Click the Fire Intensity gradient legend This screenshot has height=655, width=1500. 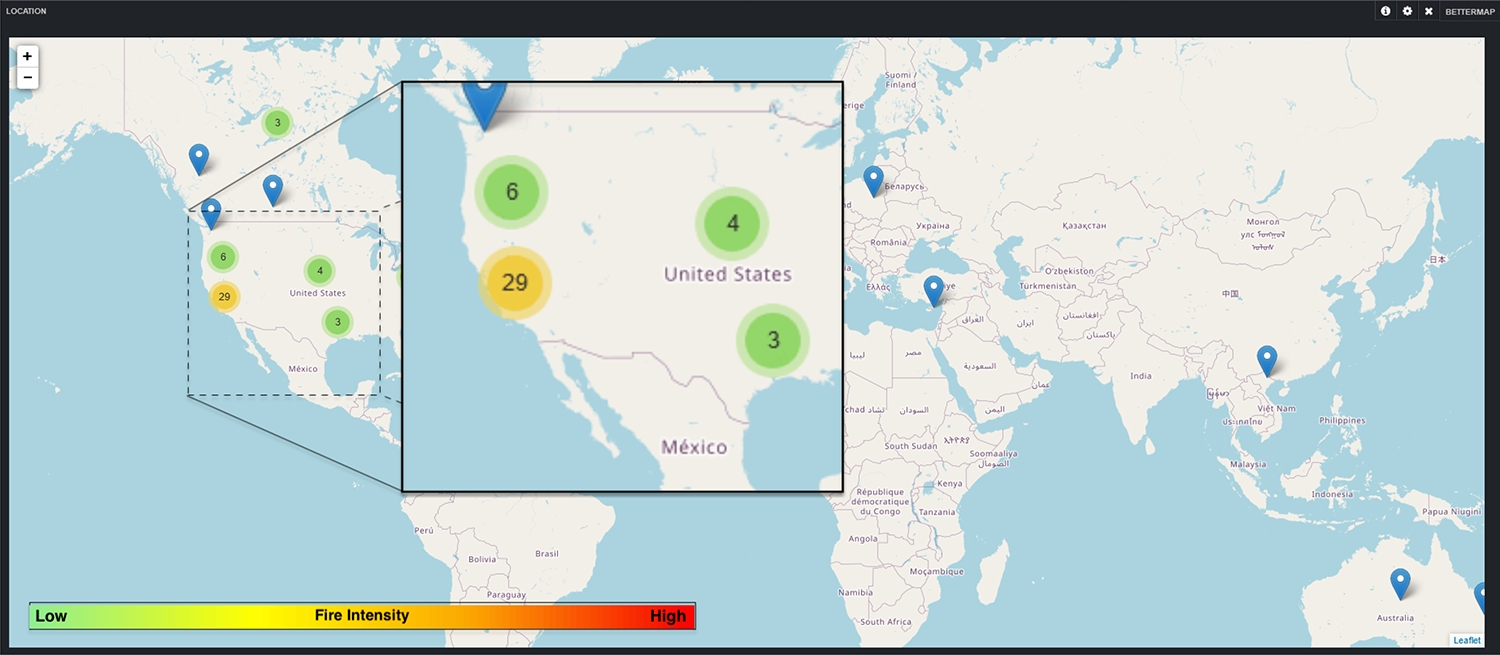pyautogui.click(x=362, y=616)
